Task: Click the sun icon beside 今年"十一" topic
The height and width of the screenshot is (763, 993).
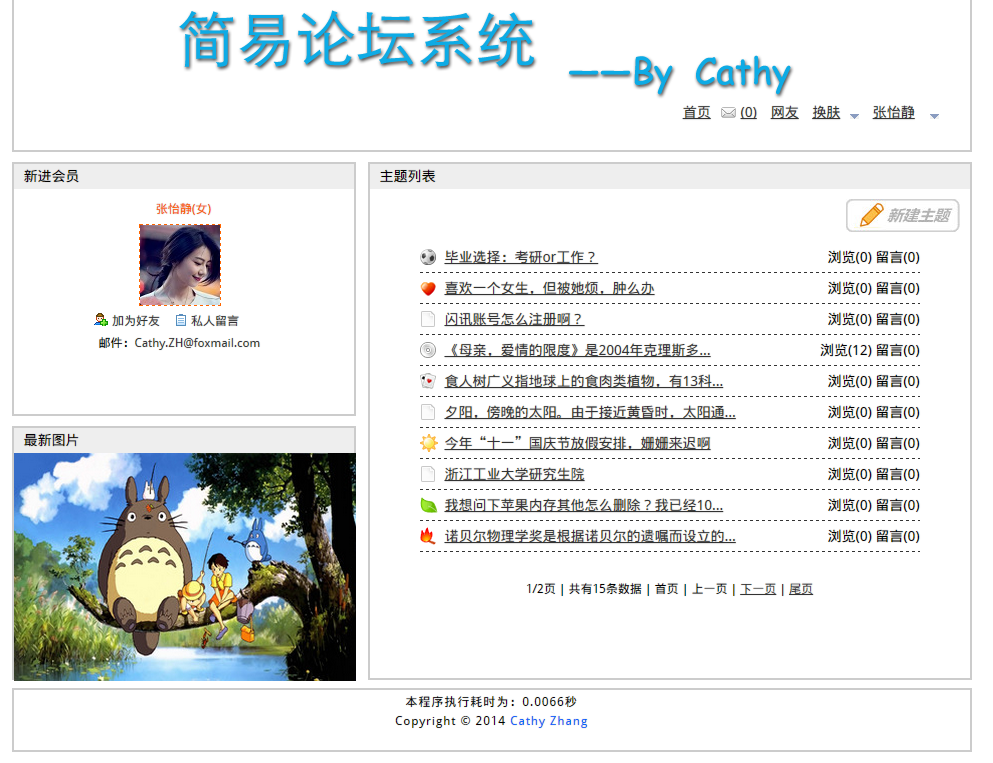Action: click(428, 443)
